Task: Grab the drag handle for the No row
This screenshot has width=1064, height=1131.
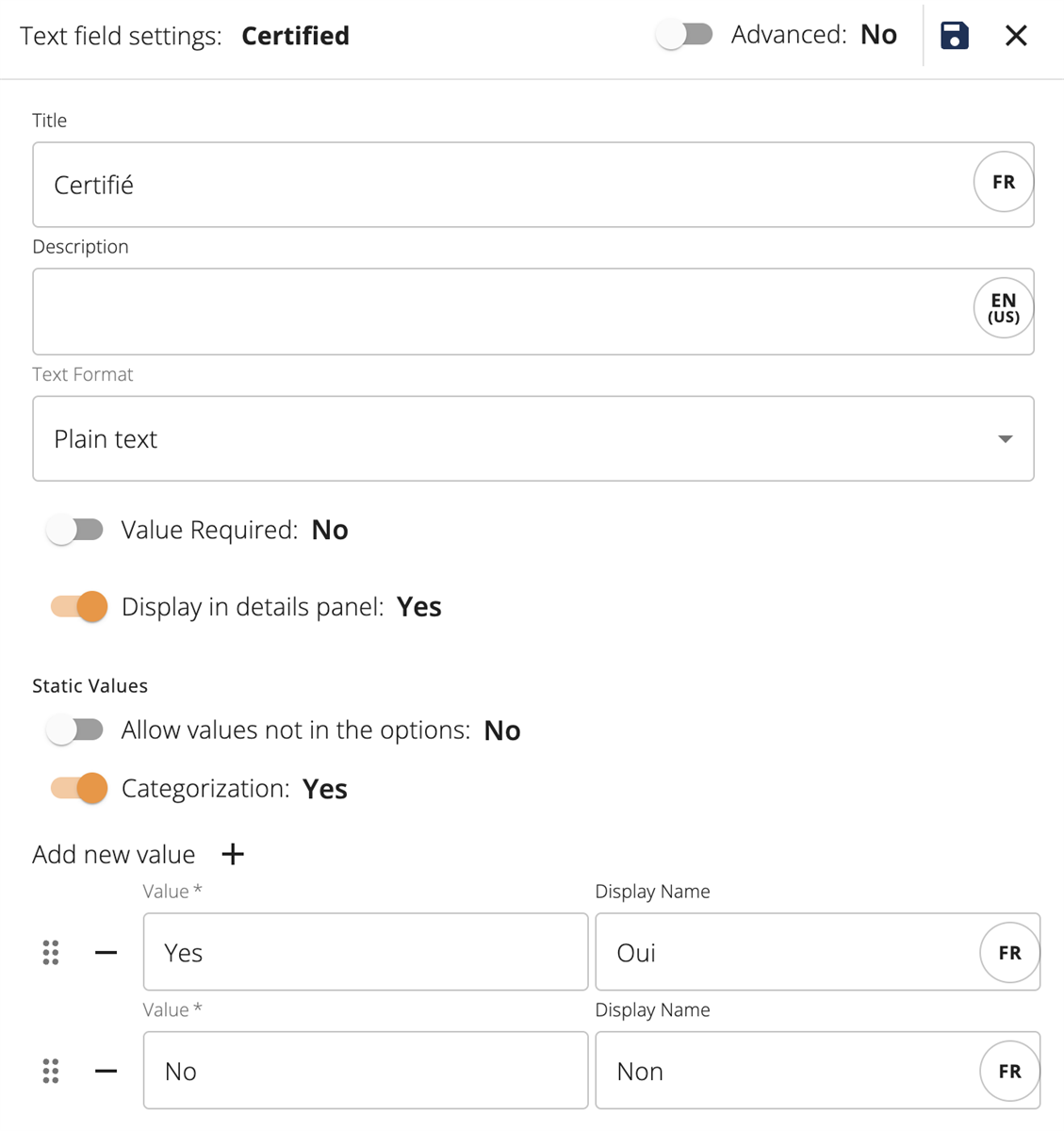Action: (x=51, y=1071)
